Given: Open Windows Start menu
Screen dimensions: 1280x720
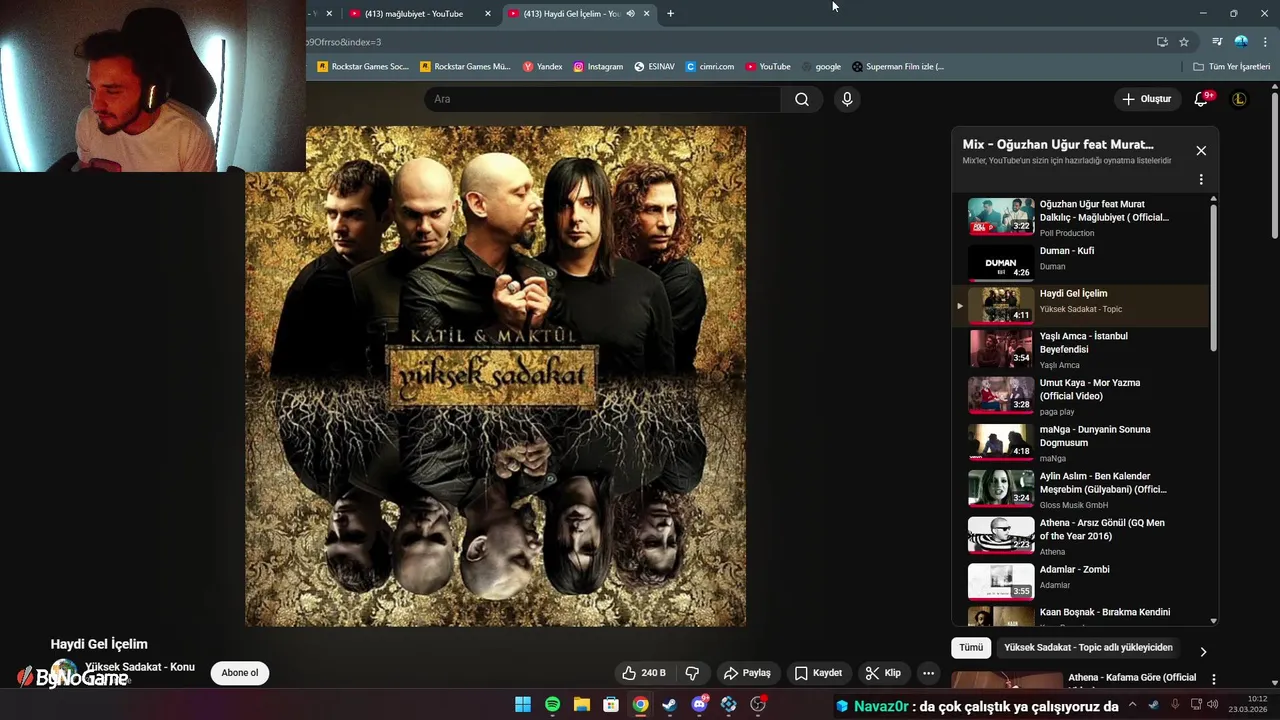Looking at the screenshot, I should (x=523, y=705).
